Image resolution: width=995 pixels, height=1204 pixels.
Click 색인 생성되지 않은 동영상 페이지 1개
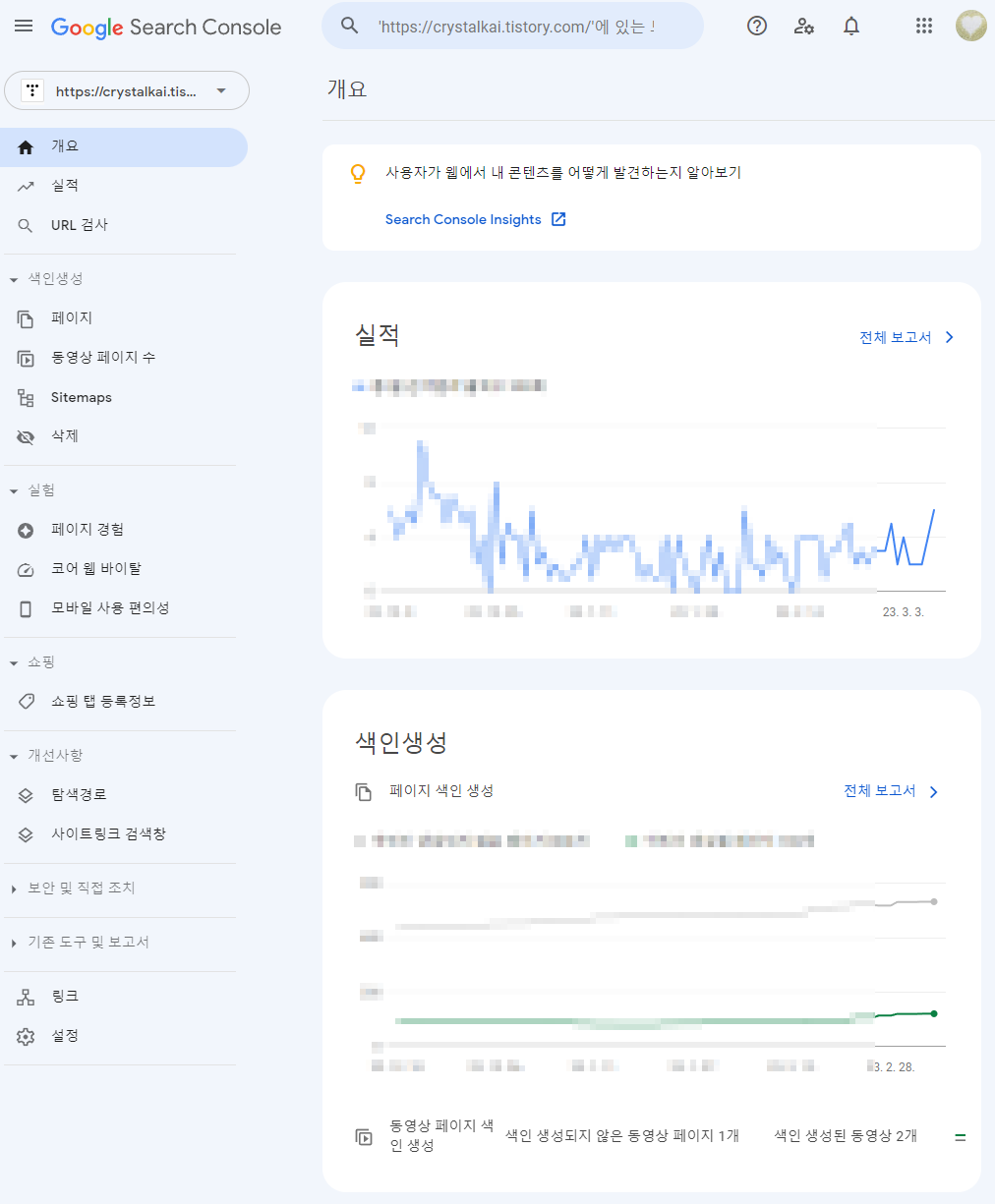[622, 1135]
